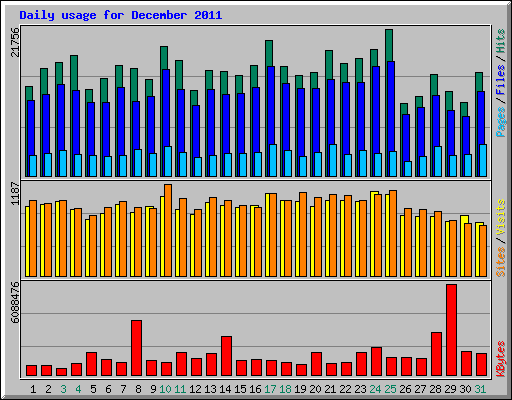Click day label '12' on the x-axis
The width and height of the screenshot is (512, 400).
coord(195,389)
